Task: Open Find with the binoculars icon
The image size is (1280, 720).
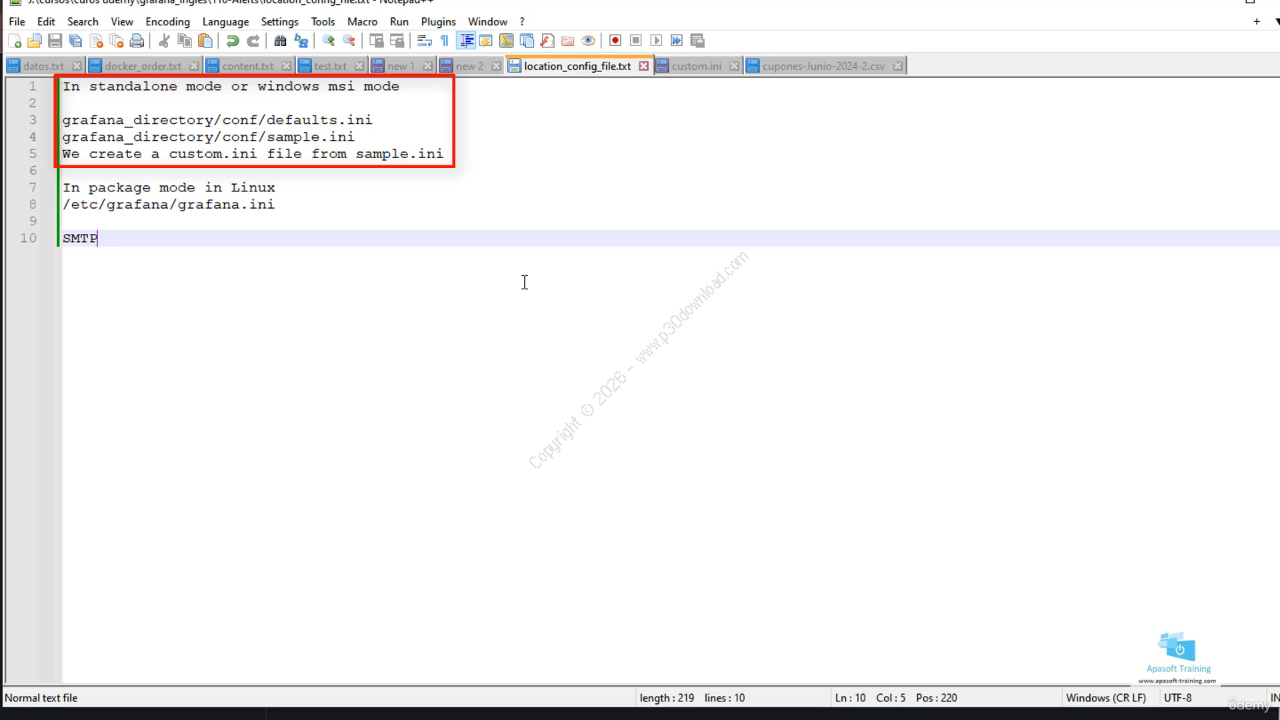Action: 280,41
